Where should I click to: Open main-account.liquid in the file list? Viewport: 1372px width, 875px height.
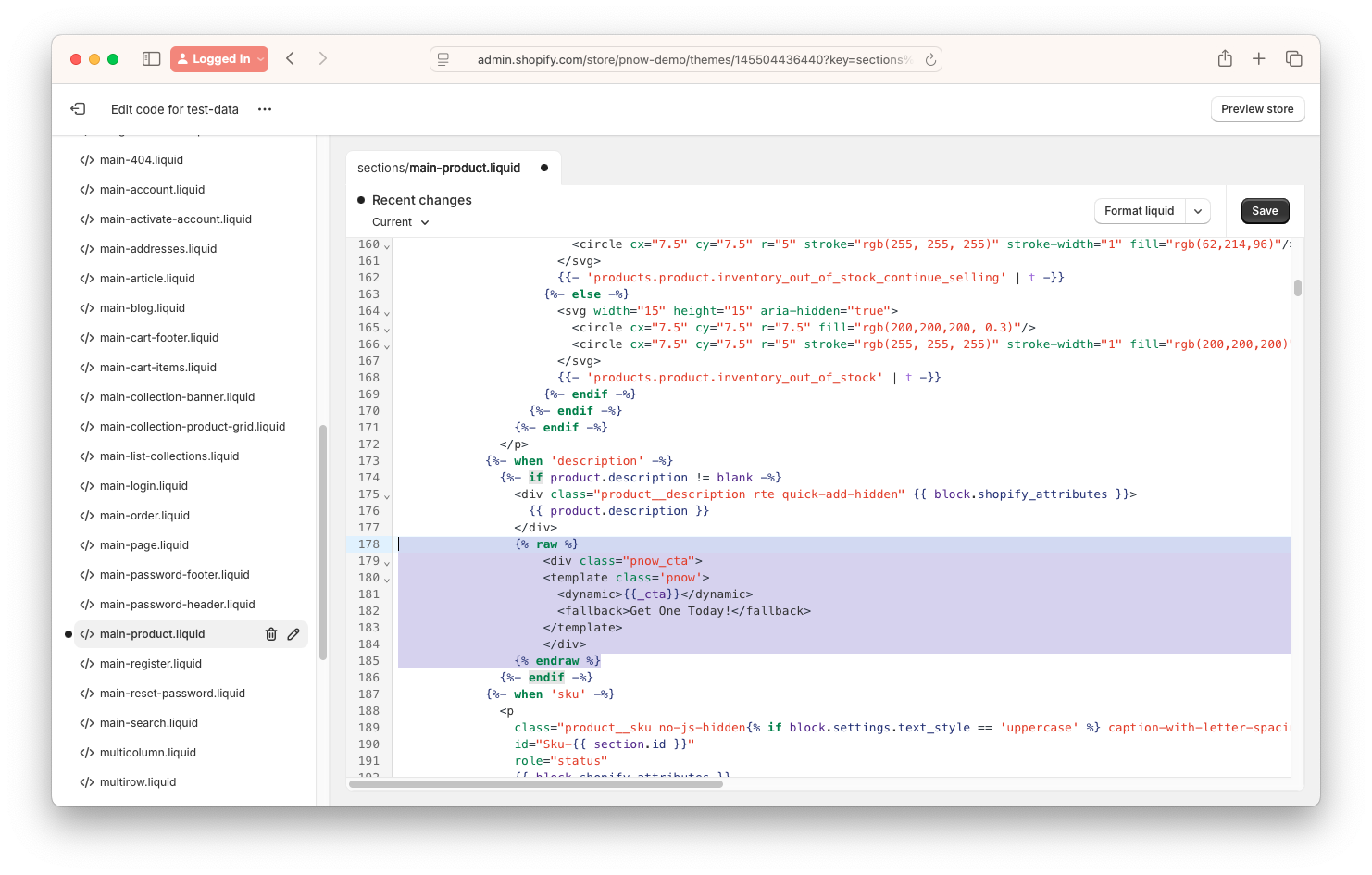[x=152, y=190]
